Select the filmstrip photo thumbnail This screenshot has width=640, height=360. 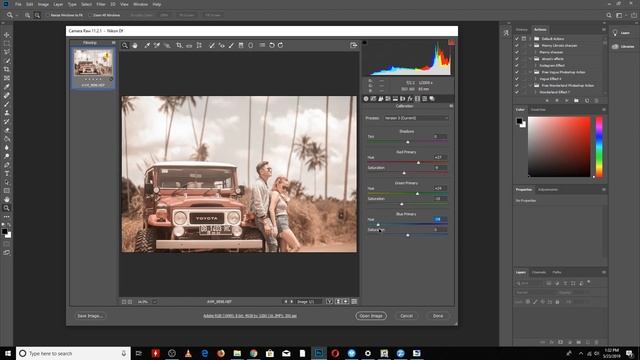(x=93, y=63)
